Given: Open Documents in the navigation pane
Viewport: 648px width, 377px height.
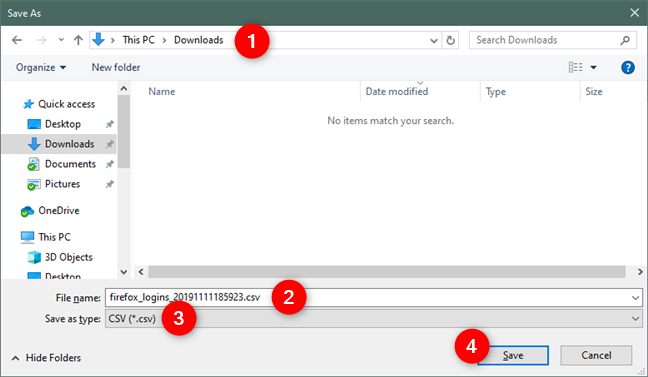Looking at the screenshot, I should pyautogui.click(x=70, y=164).
